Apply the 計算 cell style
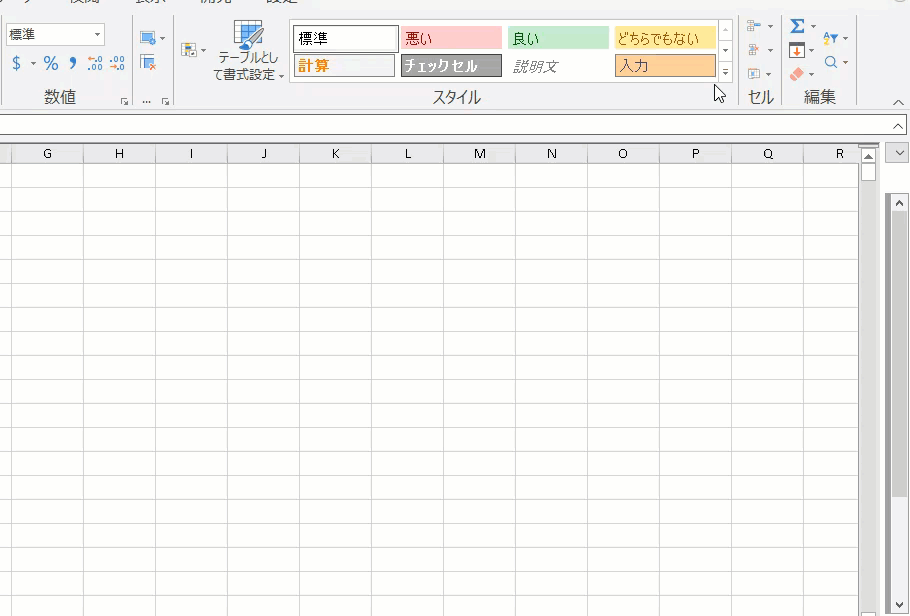This screenshot has width=910, height=616. pyautogui.click(x=344, y=66)
